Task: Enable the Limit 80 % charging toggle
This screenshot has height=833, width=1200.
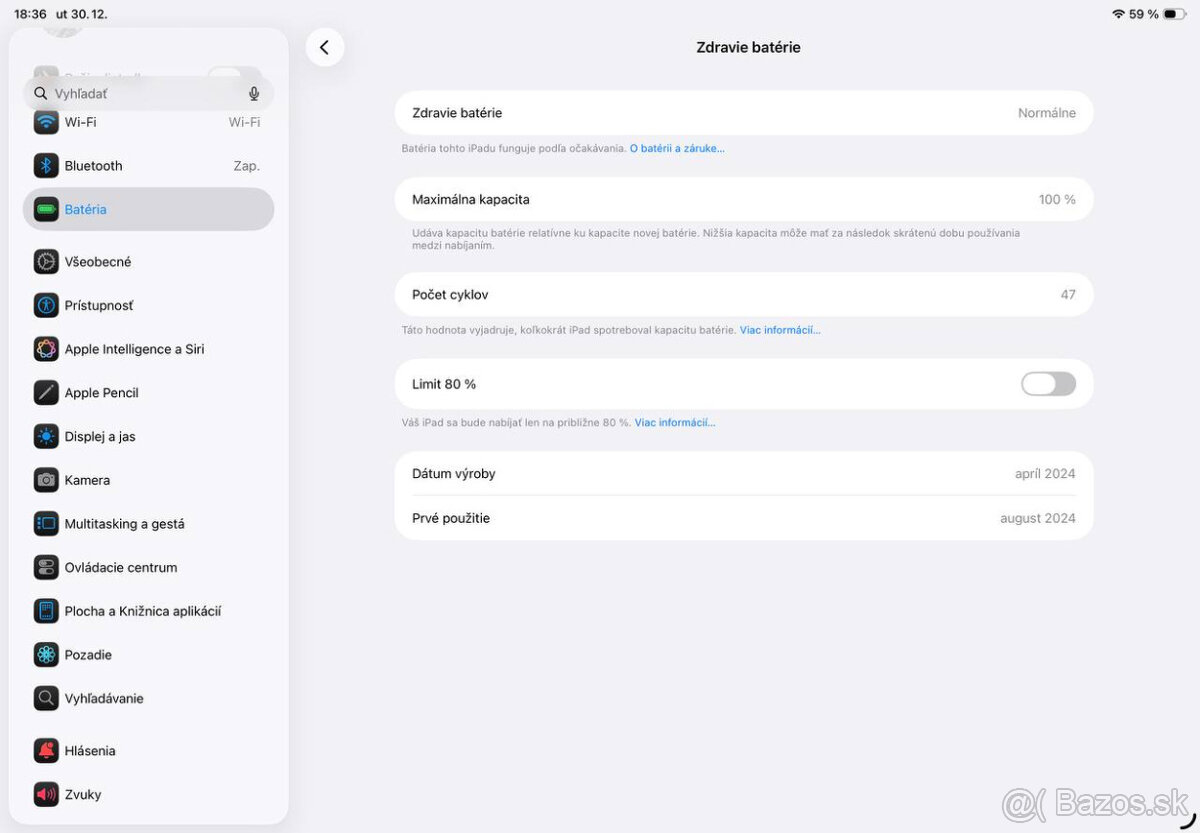Action: [x=1047, y=383]
